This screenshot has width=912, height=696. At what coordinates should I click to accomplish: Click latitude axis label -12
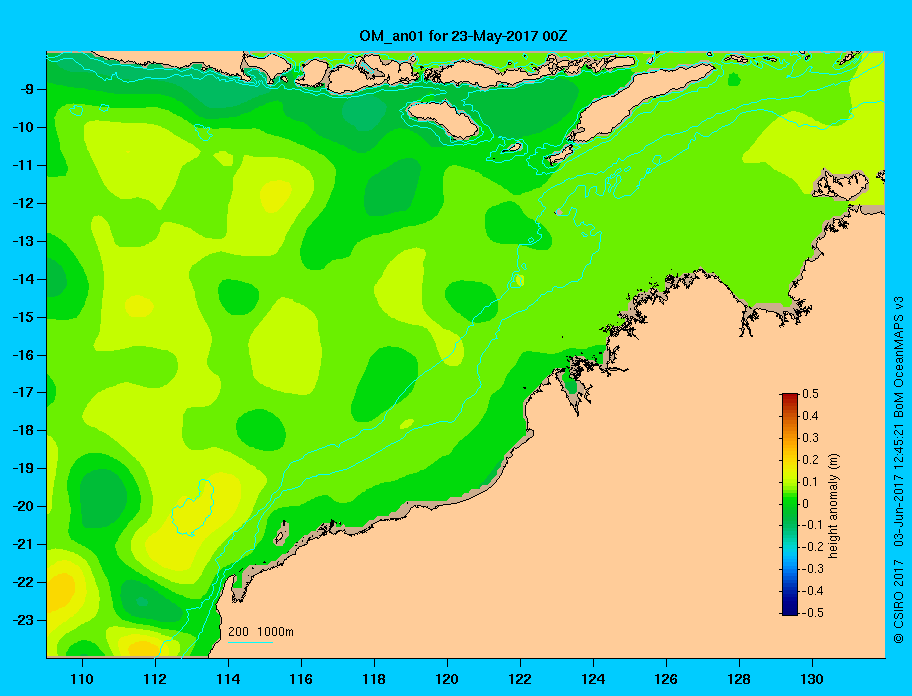pyautogui.click(x=22, y=203)
